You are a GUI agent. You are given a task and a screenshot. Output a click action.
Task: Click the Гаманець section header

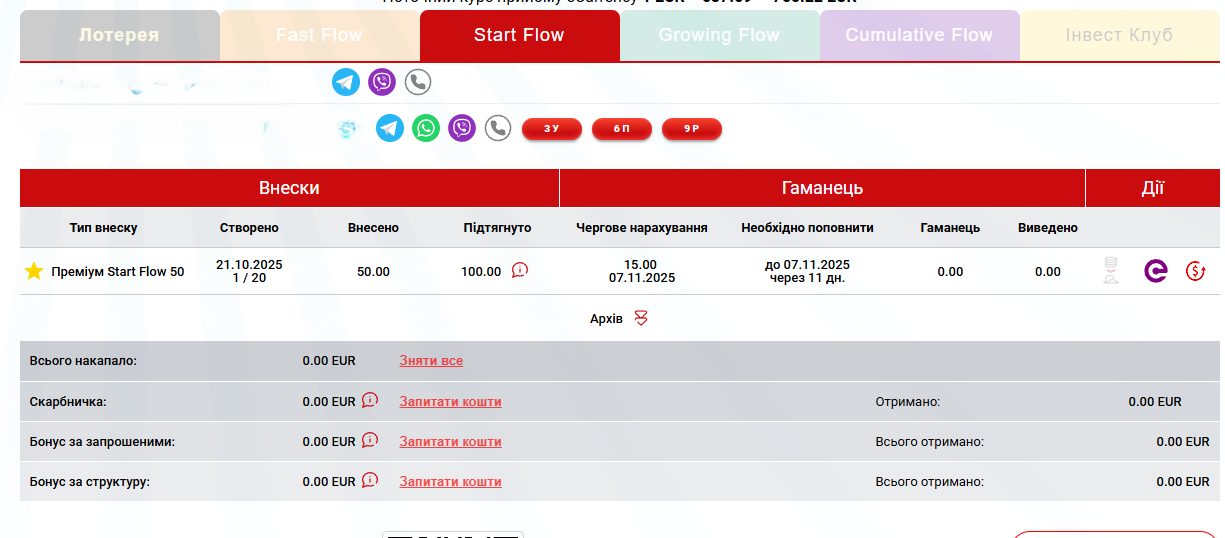(822, 188)
